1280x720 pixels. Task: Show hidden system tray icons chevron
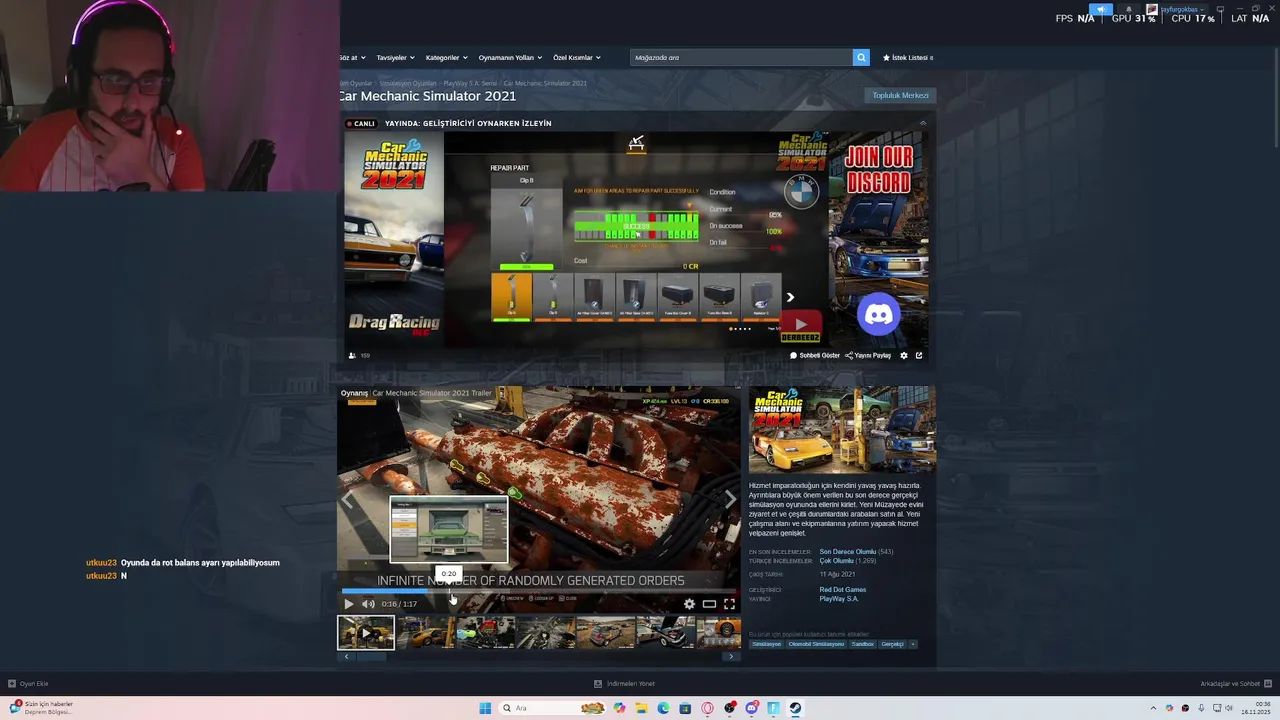[x=1152, y=708]
